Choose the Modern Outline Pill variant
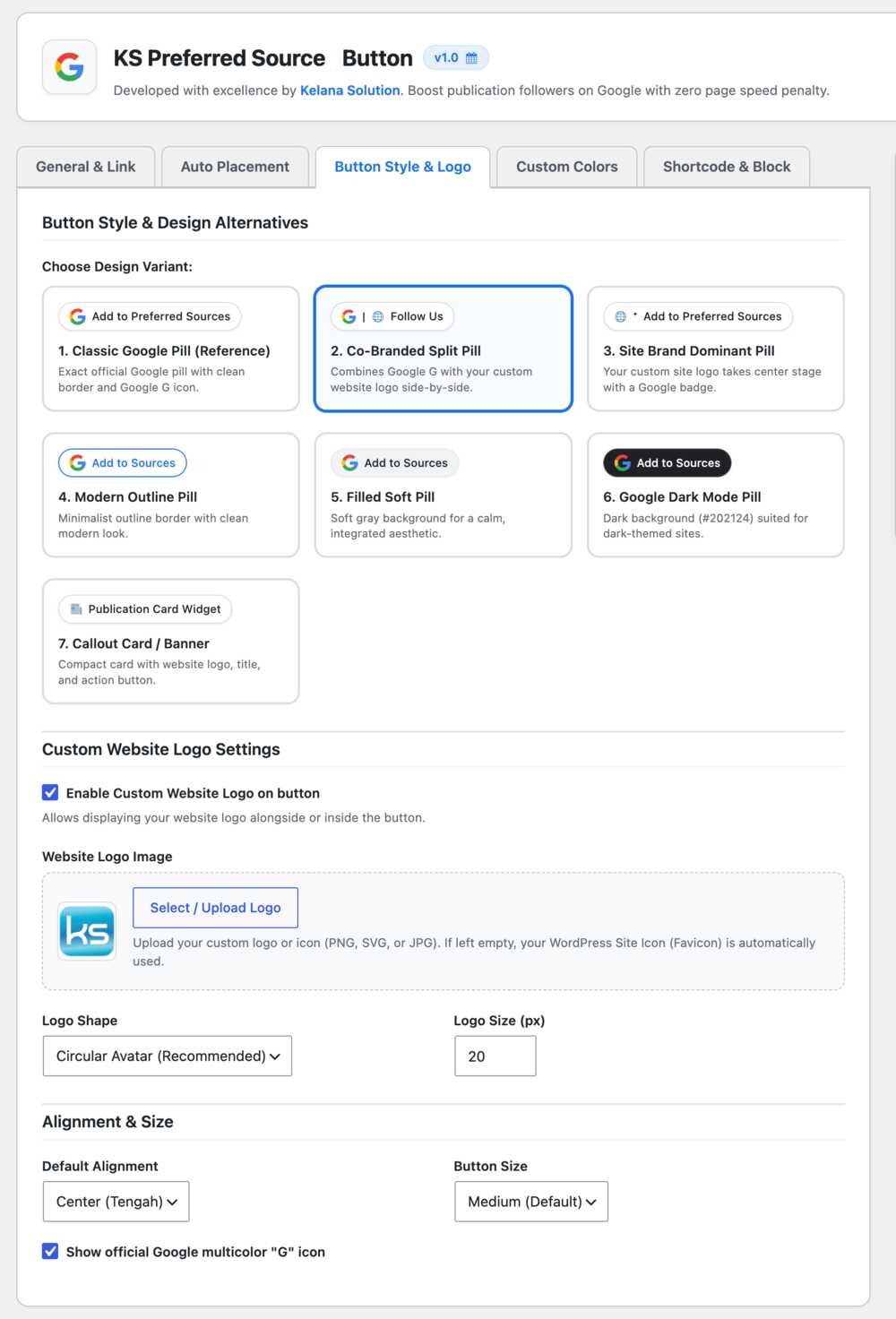This screenshot has width=896, height=1319. click(170, 495)
